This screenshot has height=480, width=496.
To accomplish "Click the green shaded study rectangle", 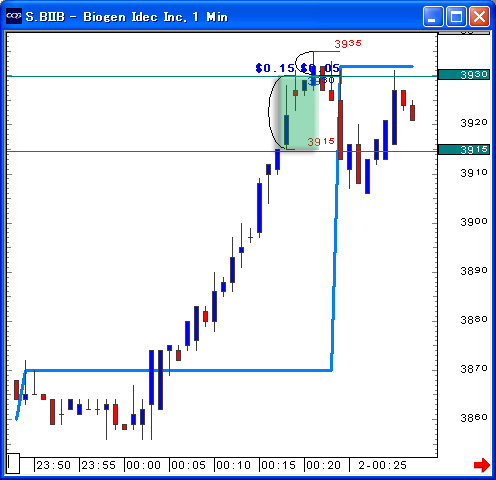I will (299, 113).
